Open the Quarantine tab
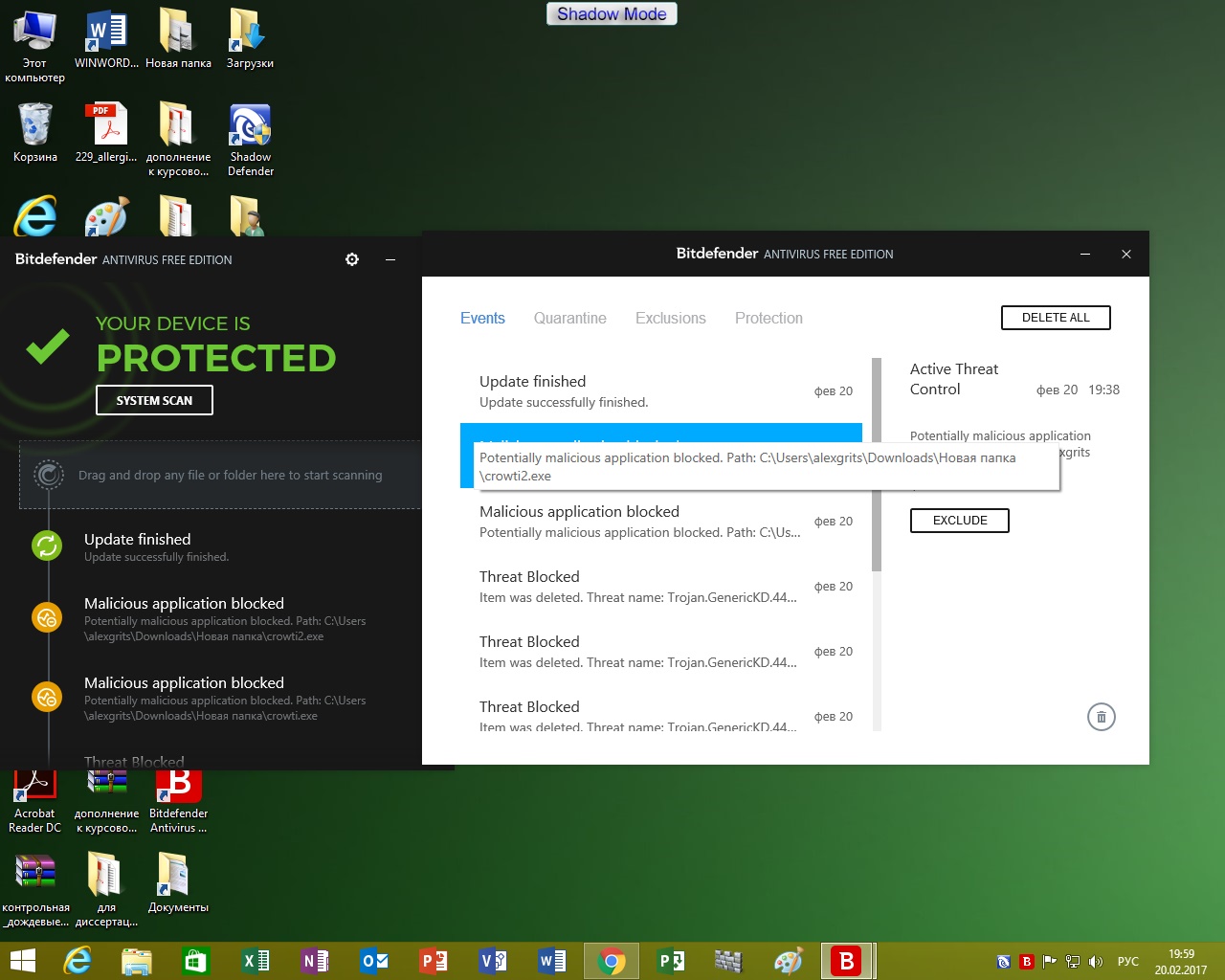 point(570,319)
